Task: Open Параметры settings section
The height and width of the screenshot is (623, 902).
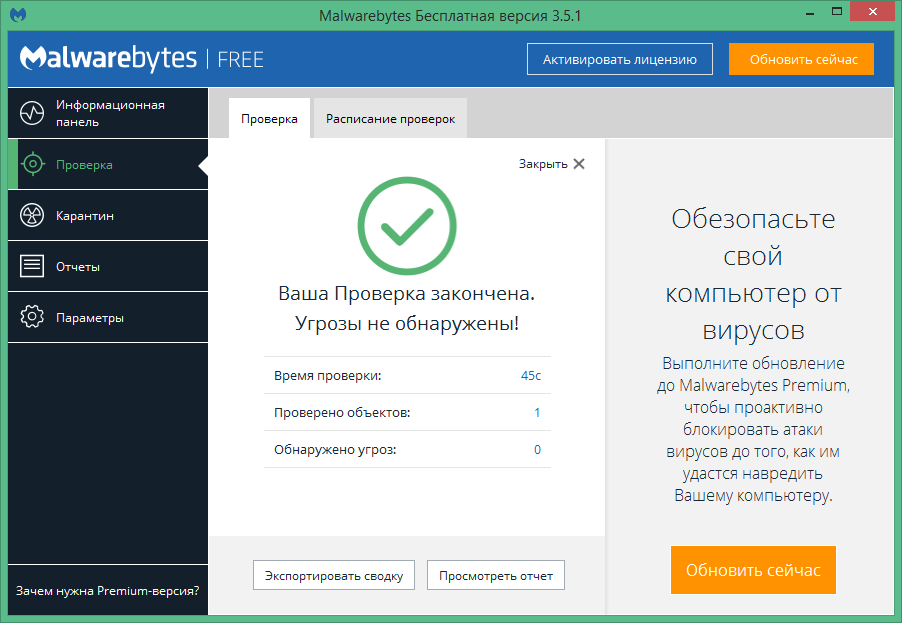Action: coord(108,317)
